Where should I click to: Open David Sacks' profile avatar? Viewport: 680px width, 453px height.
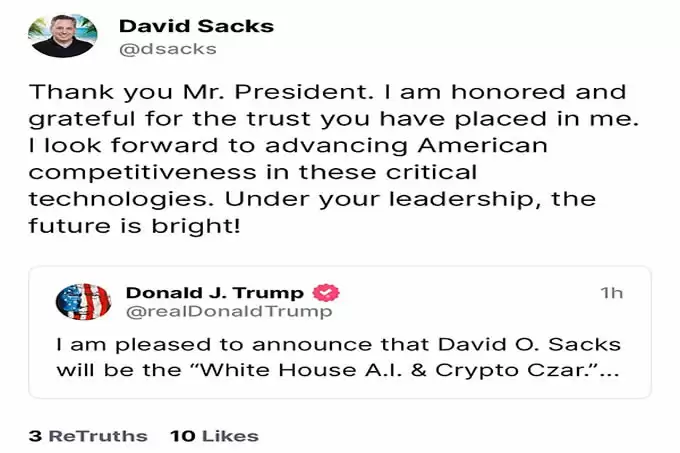point(63,36)
